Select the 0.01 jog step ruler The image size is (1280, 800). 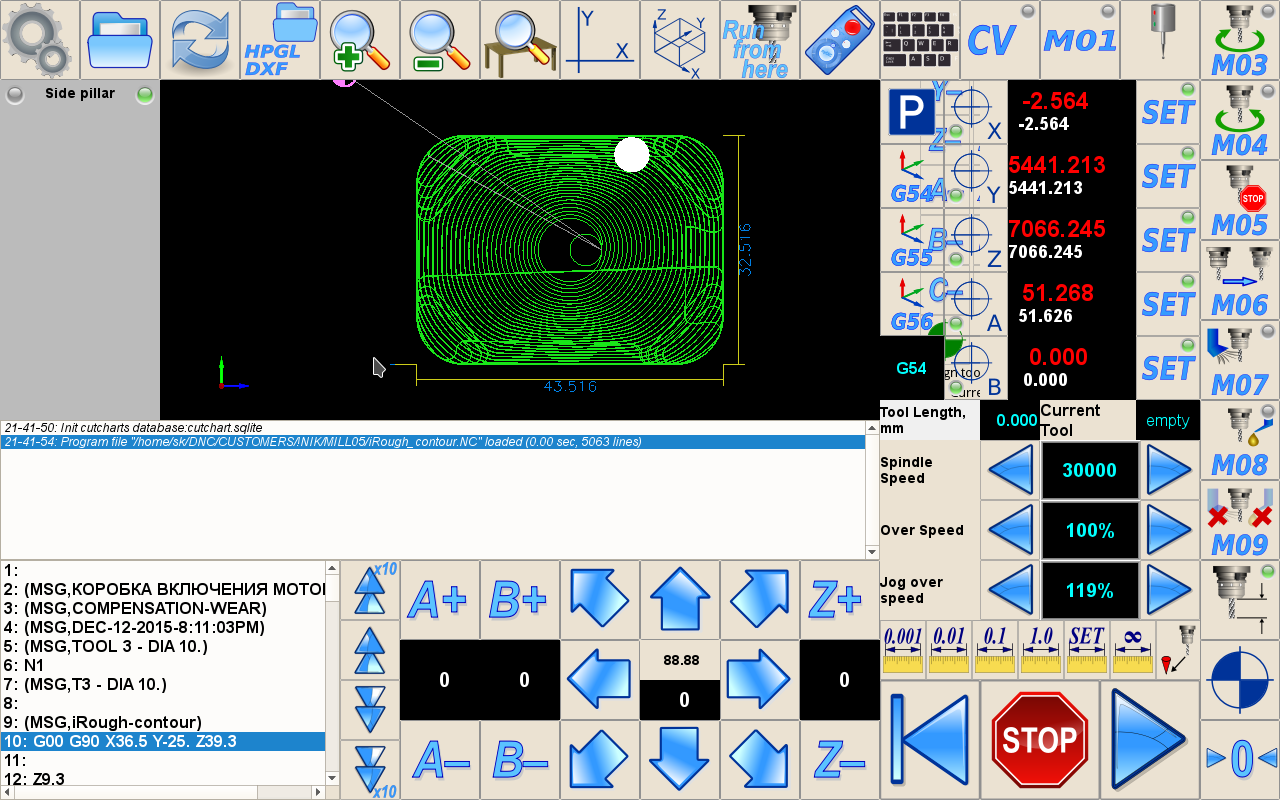point(948,648)
